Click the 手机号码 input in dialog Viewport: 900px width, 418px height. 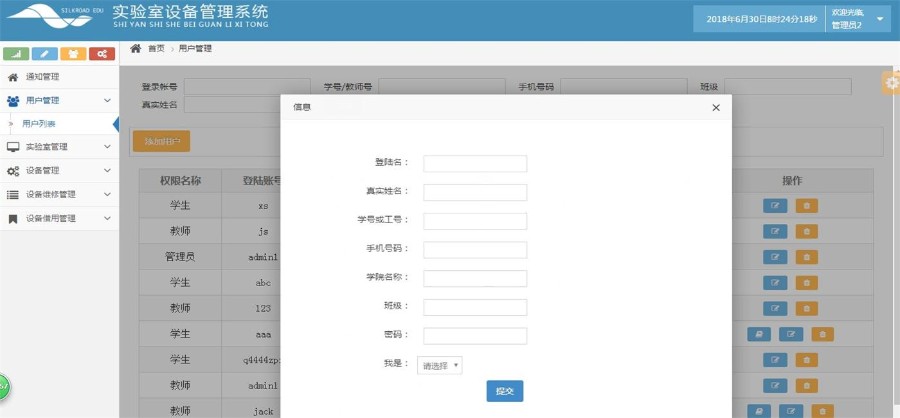(x=475, y=250)
